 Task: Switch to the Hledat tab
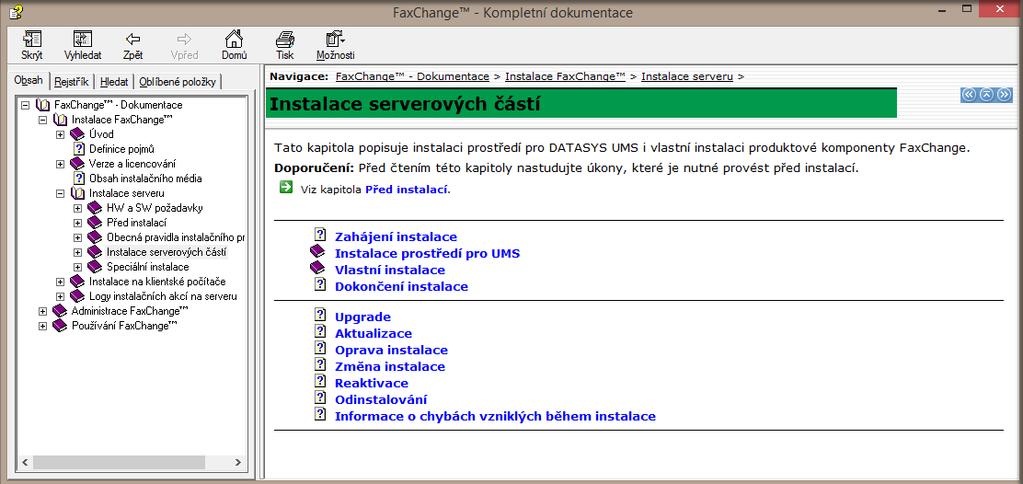click(x=114, y=82)
